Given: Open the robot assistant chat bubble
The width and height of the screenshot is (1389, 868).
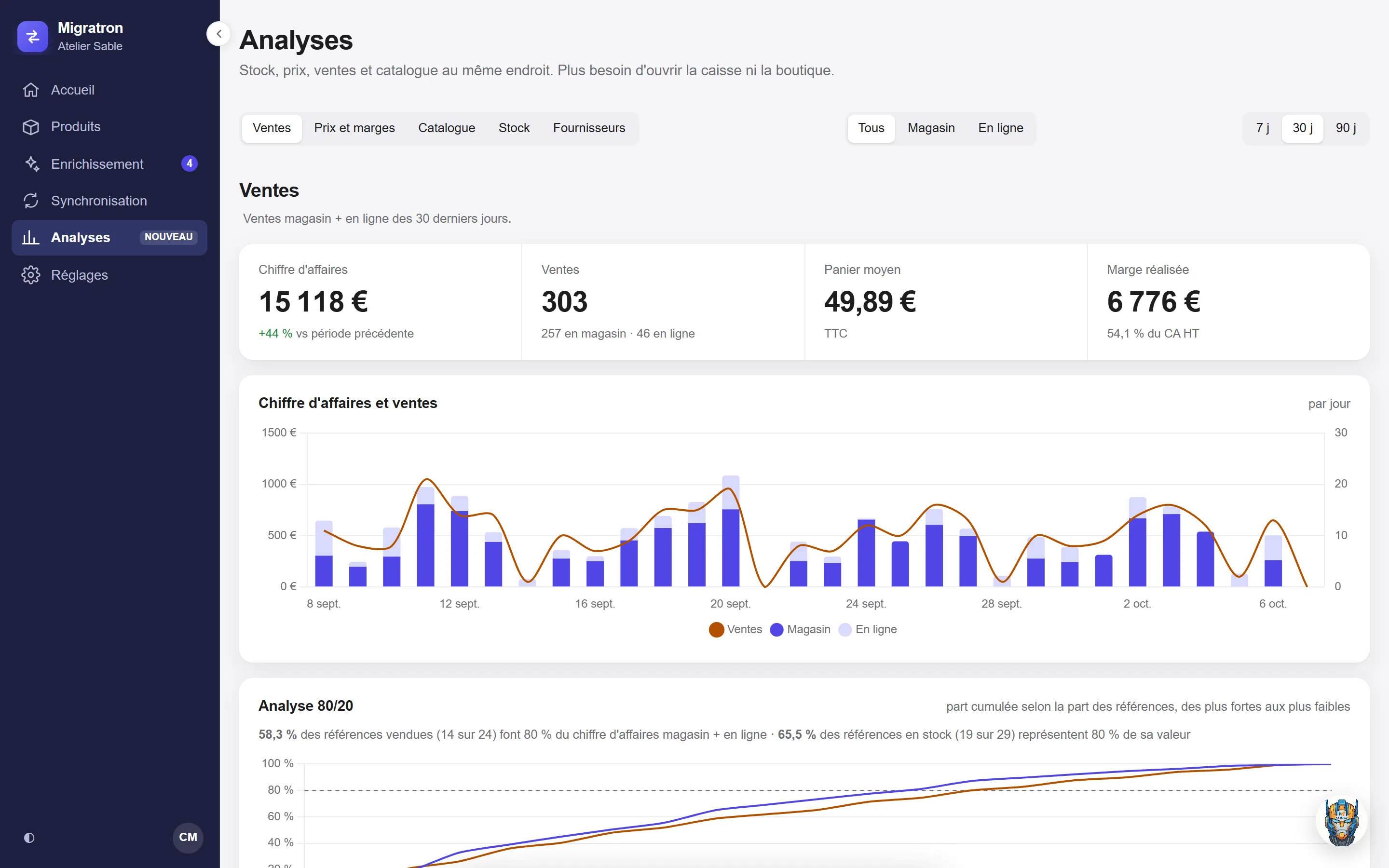Looking at the screenshot, I should 1341,822.
